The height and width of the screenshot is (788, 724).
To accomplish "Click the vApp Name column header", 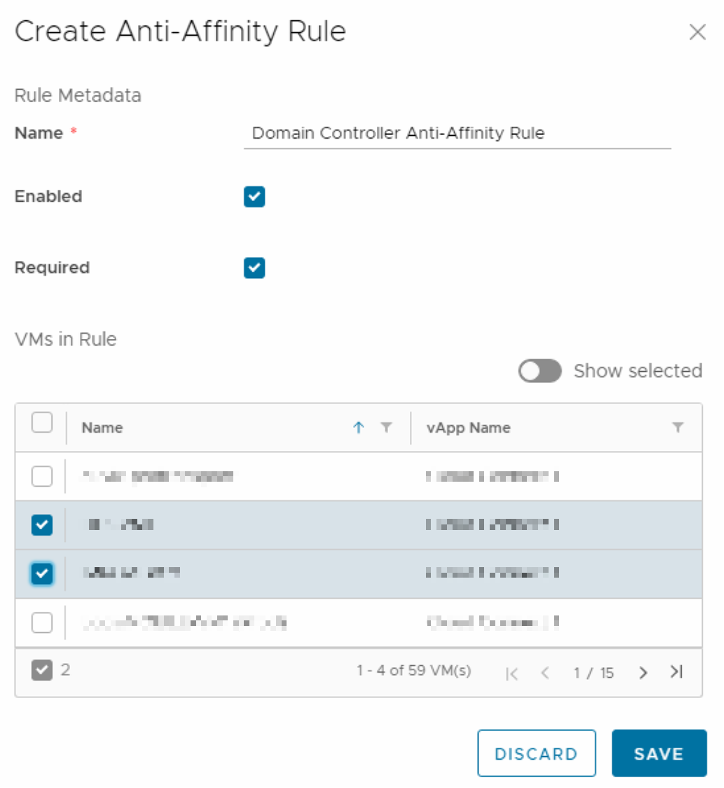I will pyautogui.click(x=468, y=428).
